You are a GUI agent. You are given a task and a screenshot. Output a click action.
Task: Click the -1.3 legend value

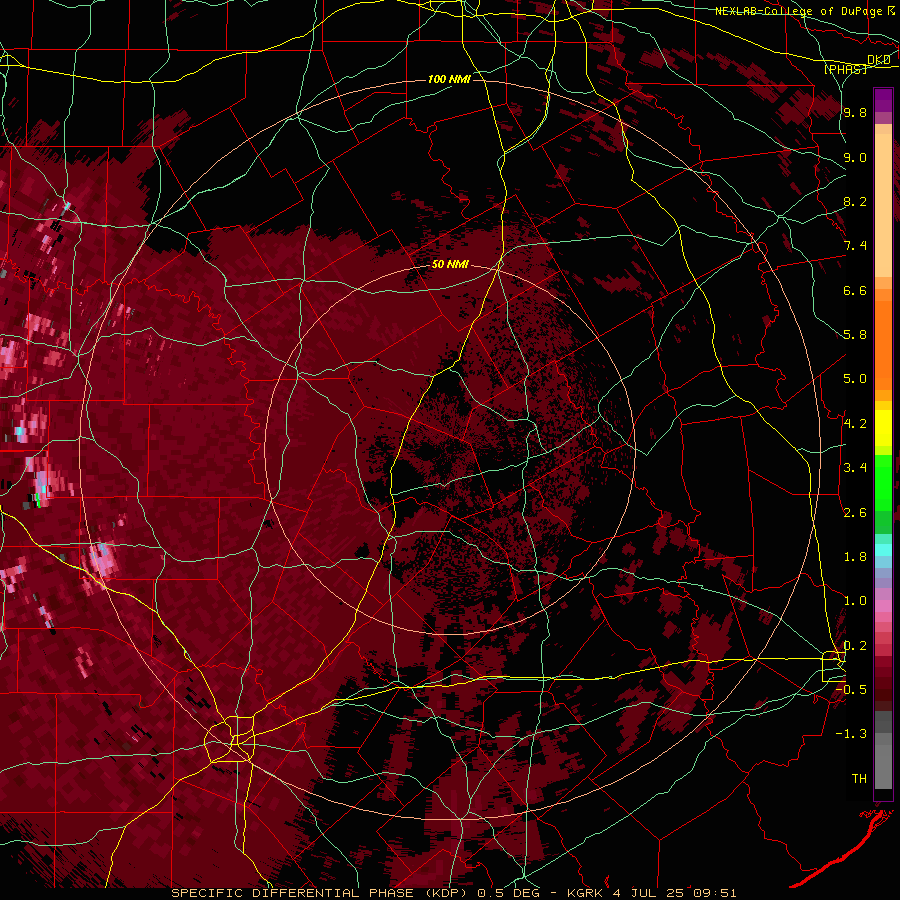(x=851, y=734)
